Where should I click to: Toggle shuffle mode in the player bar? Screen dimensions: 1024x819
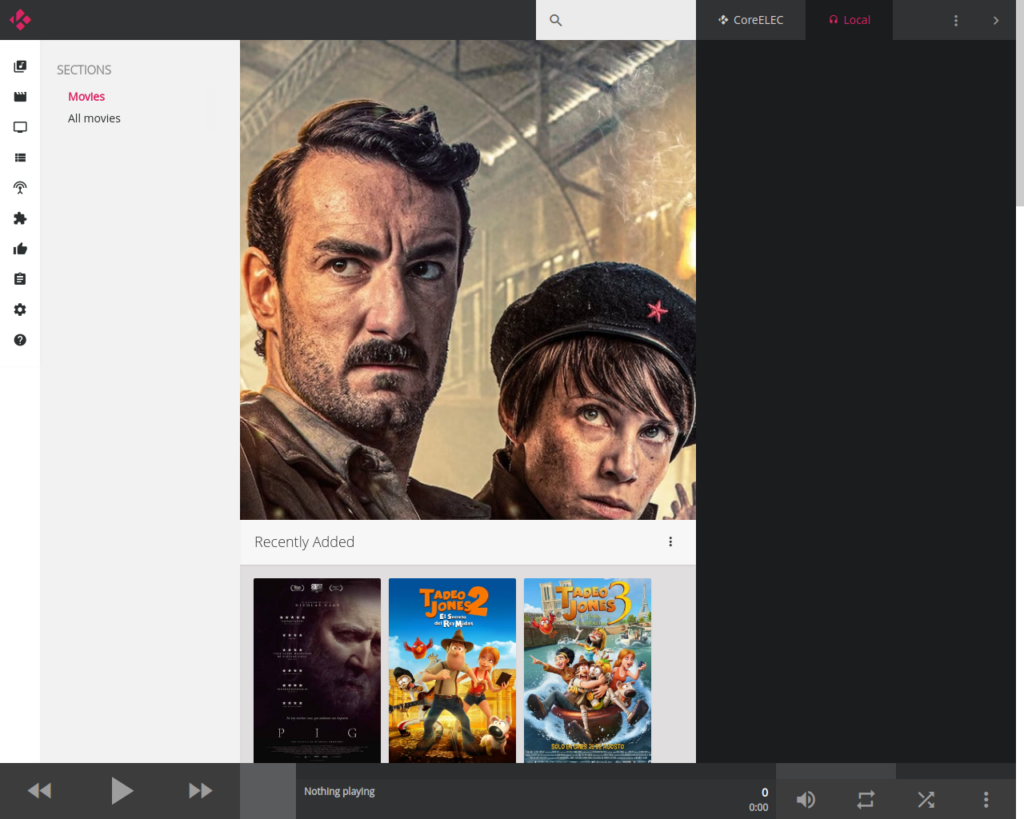(926, 799)
